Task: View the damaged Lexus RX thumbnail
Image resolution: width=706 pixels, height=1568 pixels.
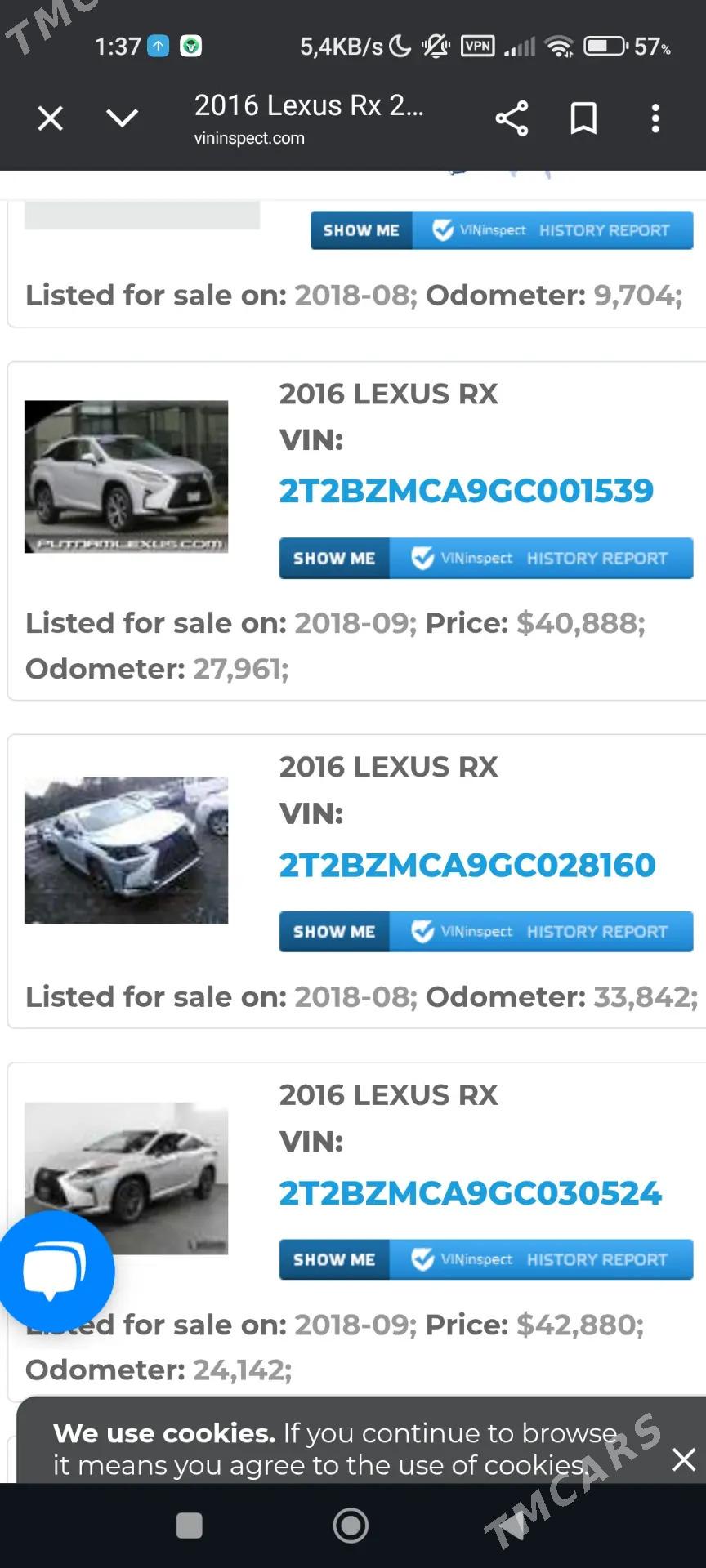Action: 127,850
